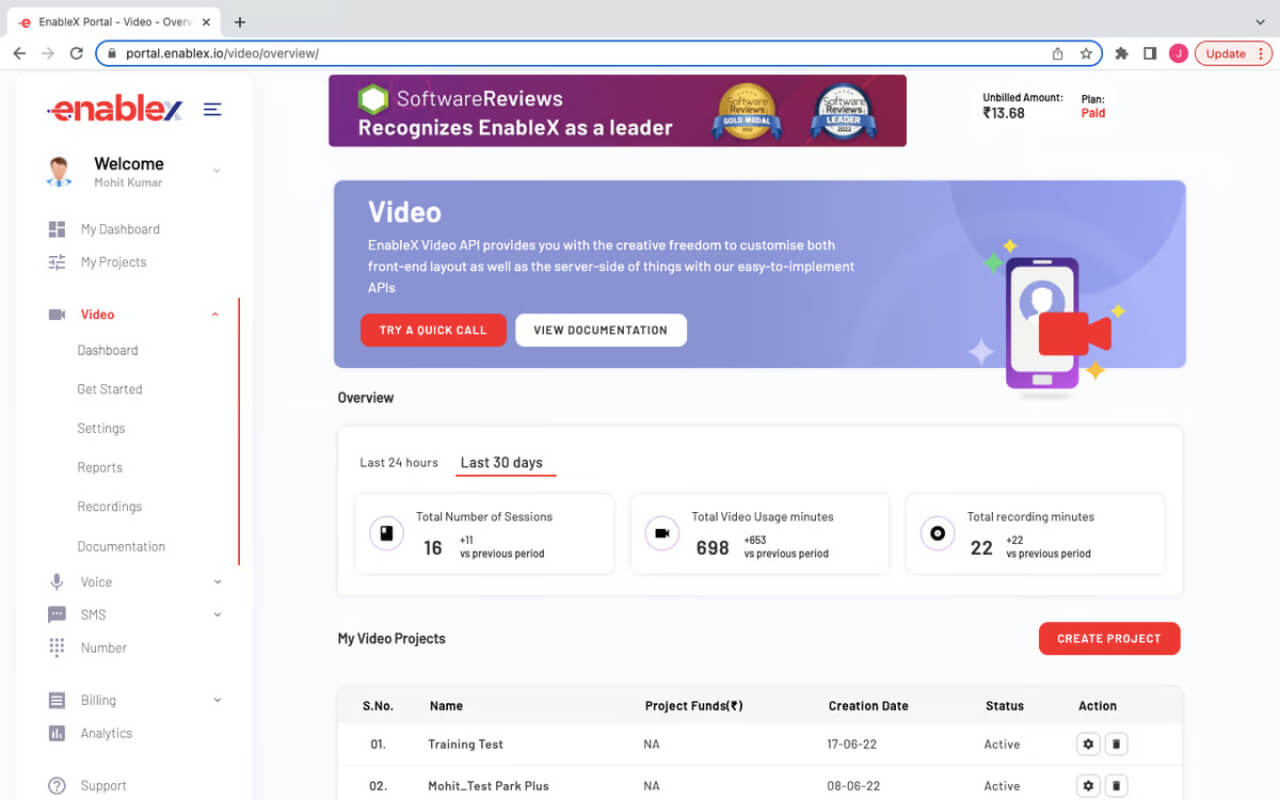Open the Support link in sidebar
This screenshot has height=800, width=1280.
(x=104, y=786)
